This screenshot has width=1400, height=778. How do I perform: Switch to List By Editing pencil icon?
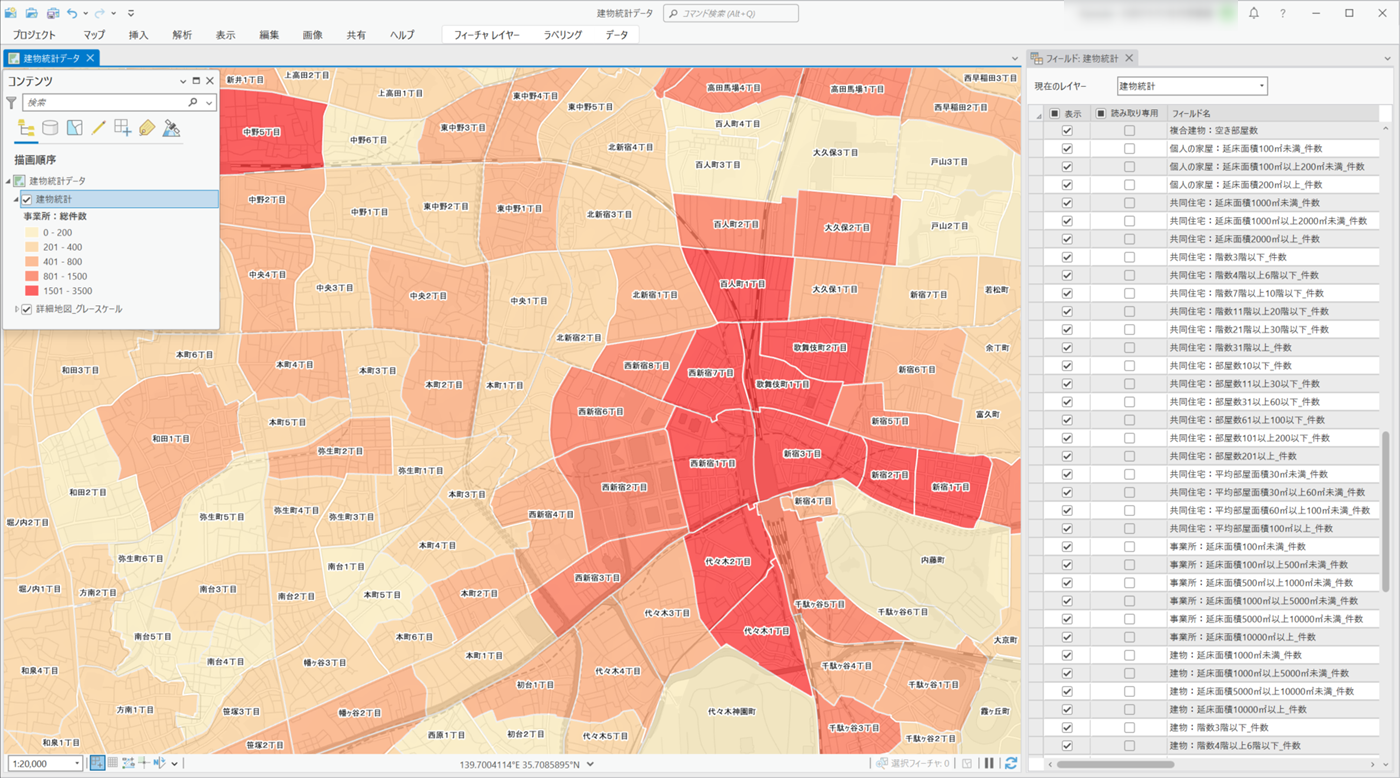pyautogui.click(x=98, y=128)
